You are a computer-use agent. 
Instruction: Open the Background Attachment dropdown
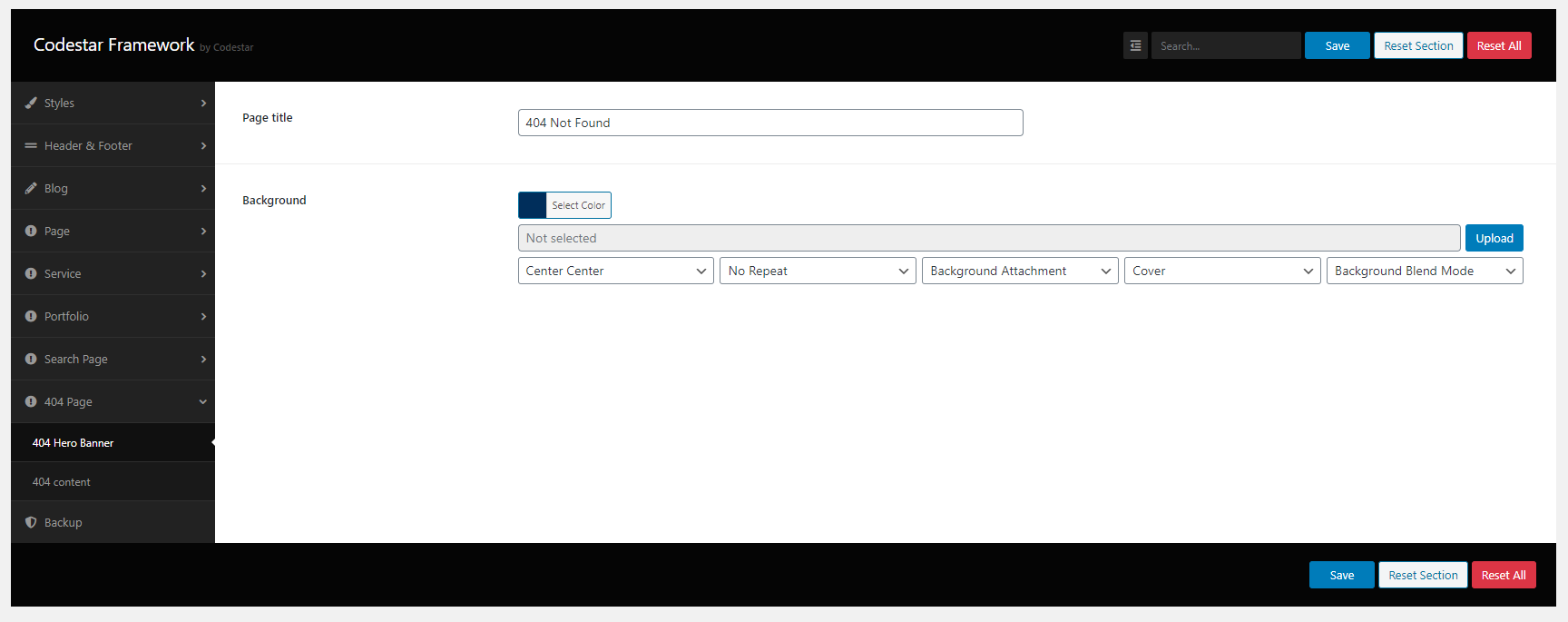coord(1020,271)
